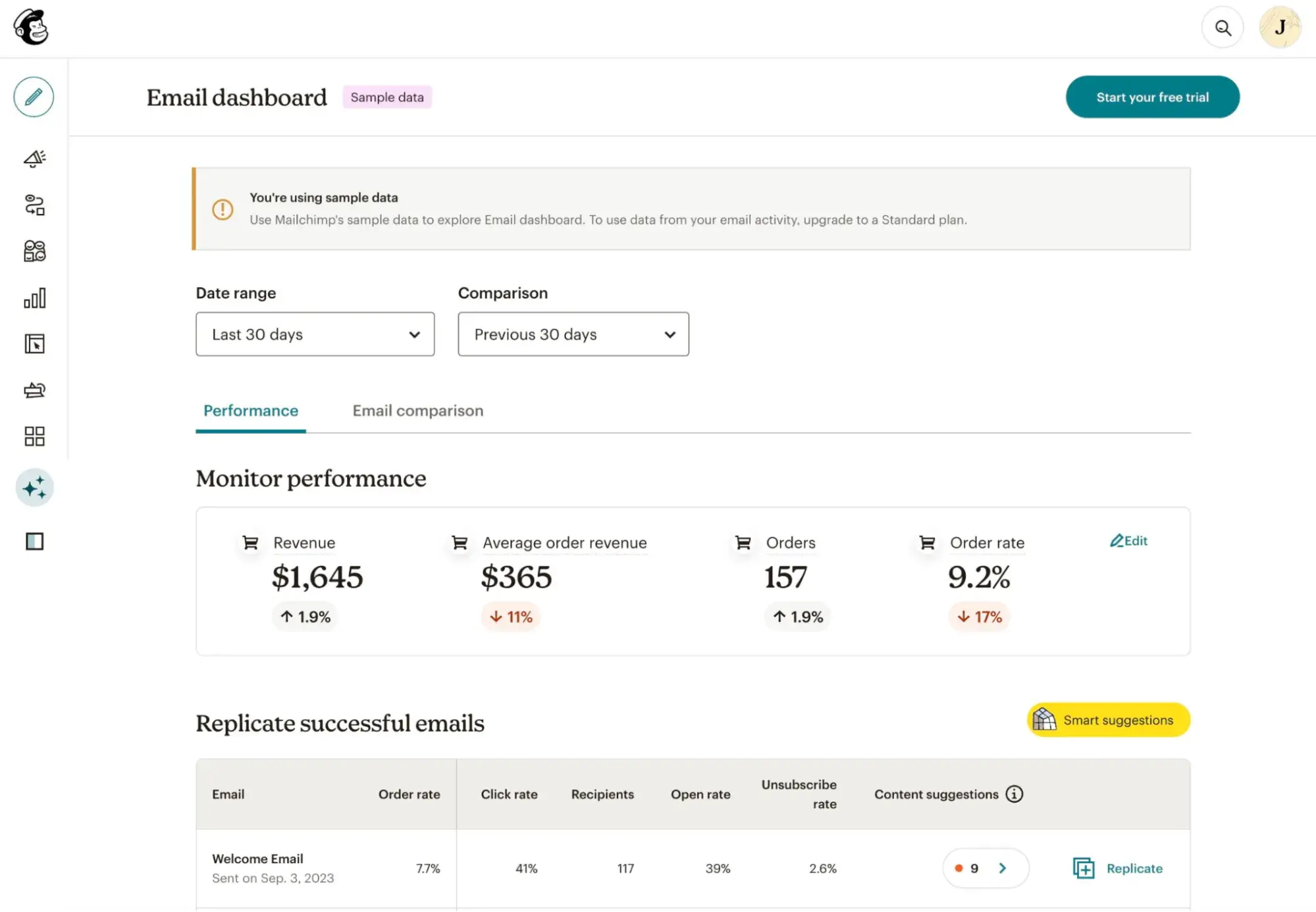1316x912 pixels.
Task: Open the AI assistant sparkles icon
Action: point(34,488)
